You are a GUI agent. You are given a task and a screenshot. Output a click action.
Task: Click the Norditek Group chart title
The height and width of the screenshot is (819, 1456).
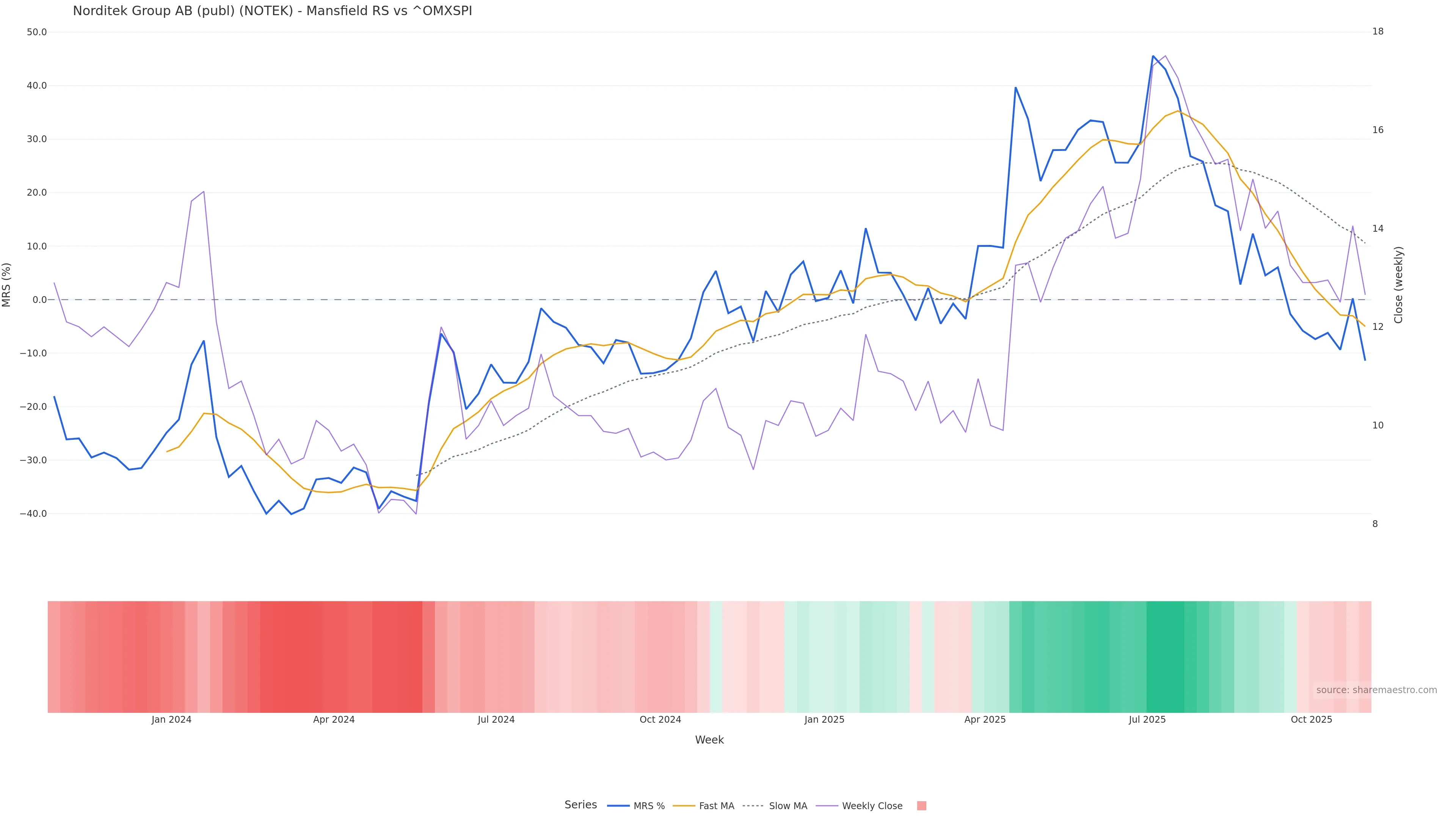[272, 11]
